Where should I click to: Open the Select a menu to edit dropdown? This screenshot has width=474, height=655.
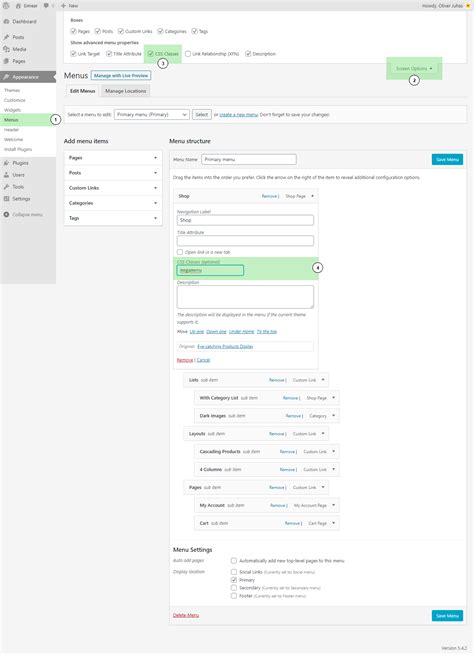click(x=152, y=114)
